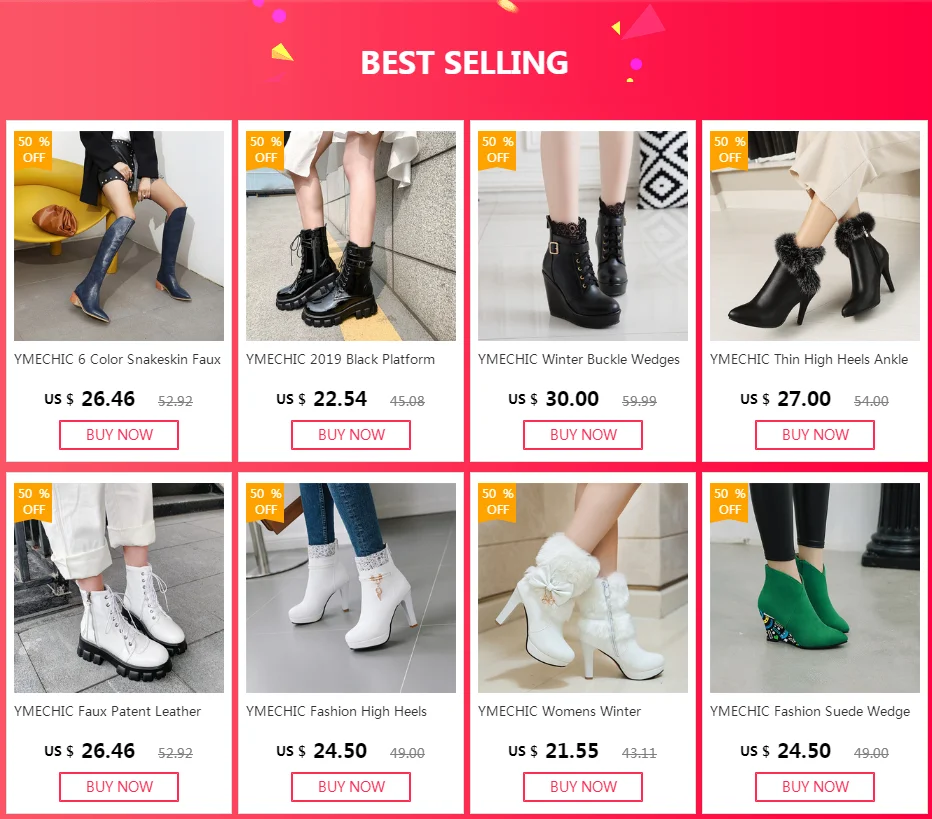Viewport: 932px width, 819px height.
Task: Click BUY NOW under Snakeskin Faux boots
Action: [119, 435]
